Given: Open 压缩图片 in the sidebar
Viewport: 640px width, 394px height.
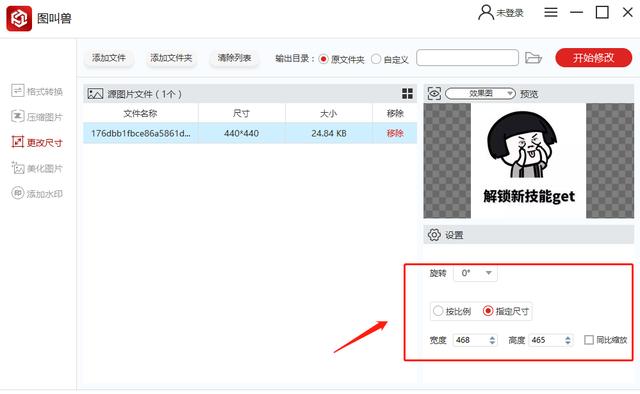Looking at the screenshot, I should click(37, 117).
